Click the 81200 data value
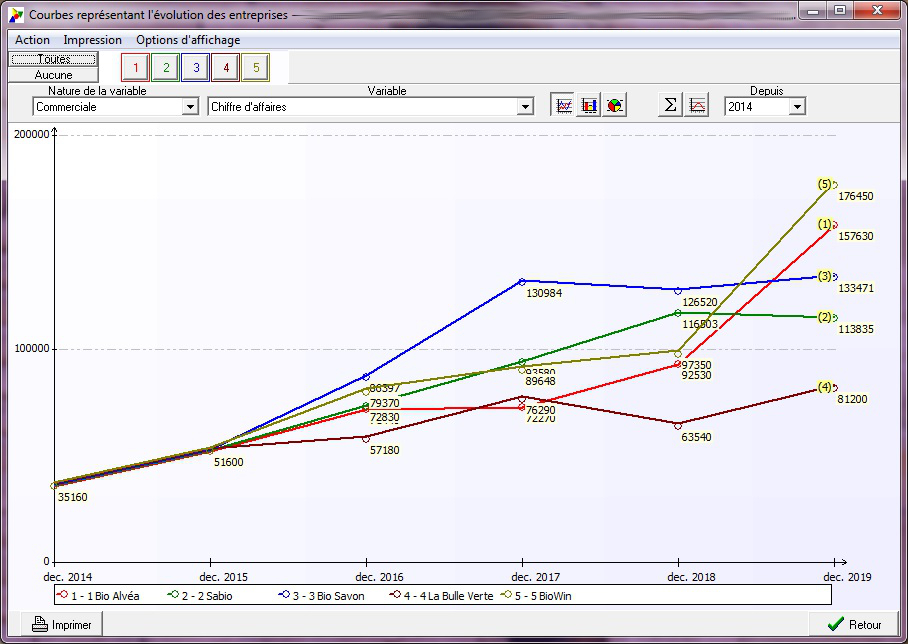 [852, 399]
